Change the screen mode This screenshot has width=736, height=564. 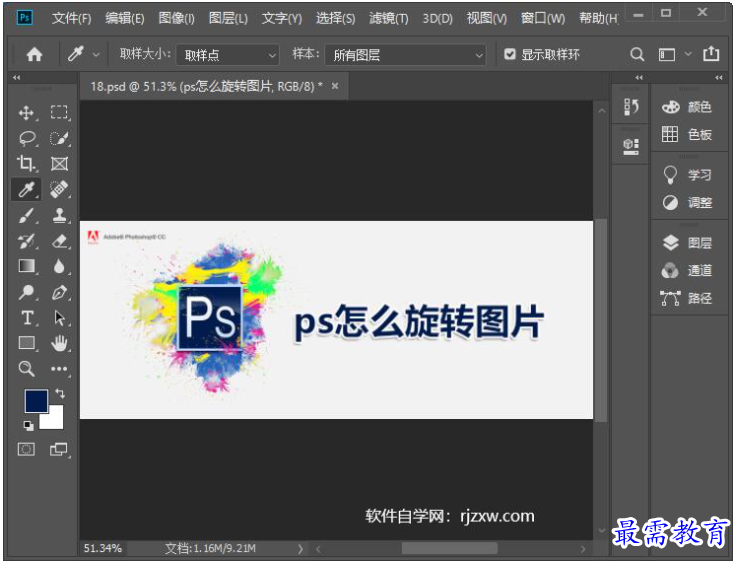tap(59, 449)
